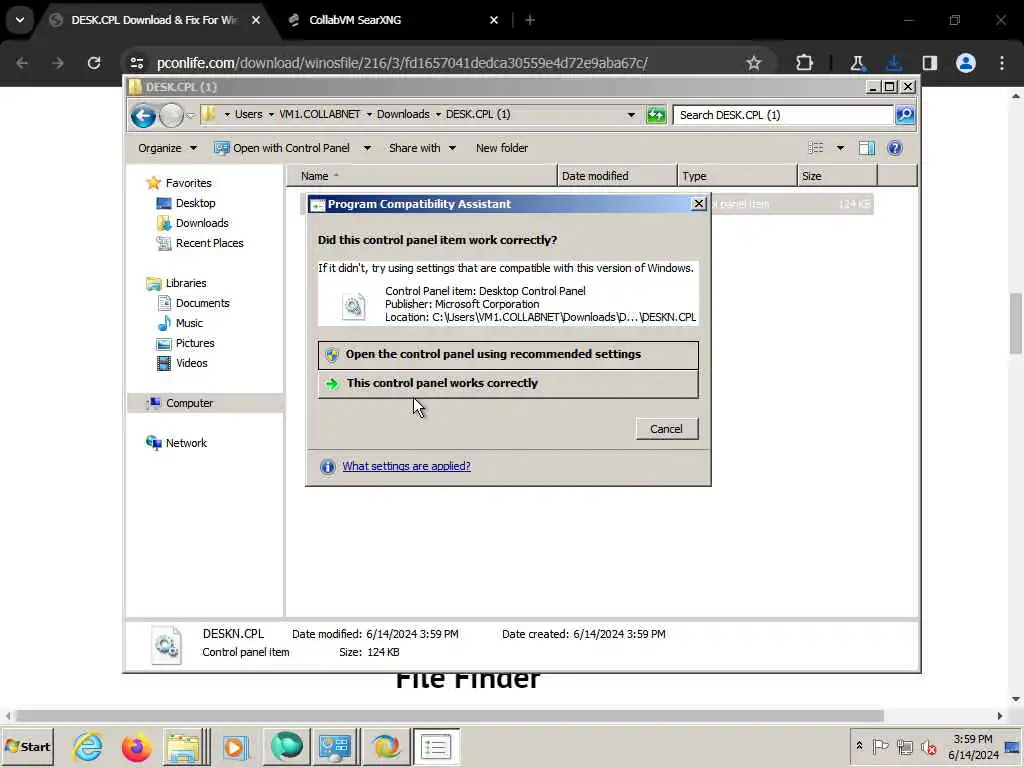
Task: Bookmark this page with star icon
Action: 754,63
